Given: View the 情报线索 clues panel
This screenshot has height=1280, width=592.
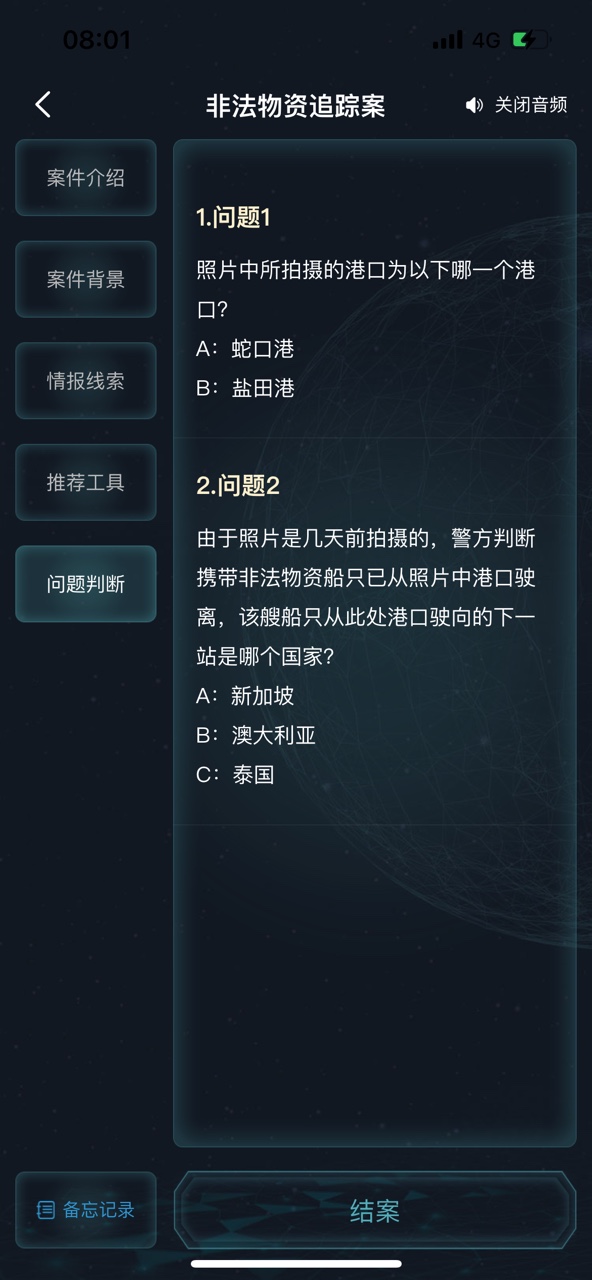Looking at the screenshot, I should pos(85,381).
